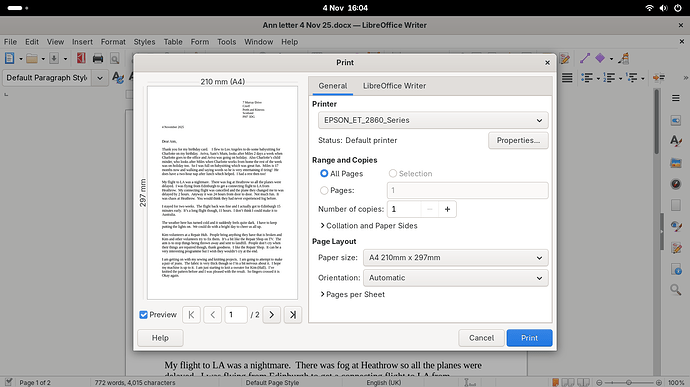This screenshot has width=690, height=387.
Task: Click the Unordered bullet list icon
Action: point(587,78)
